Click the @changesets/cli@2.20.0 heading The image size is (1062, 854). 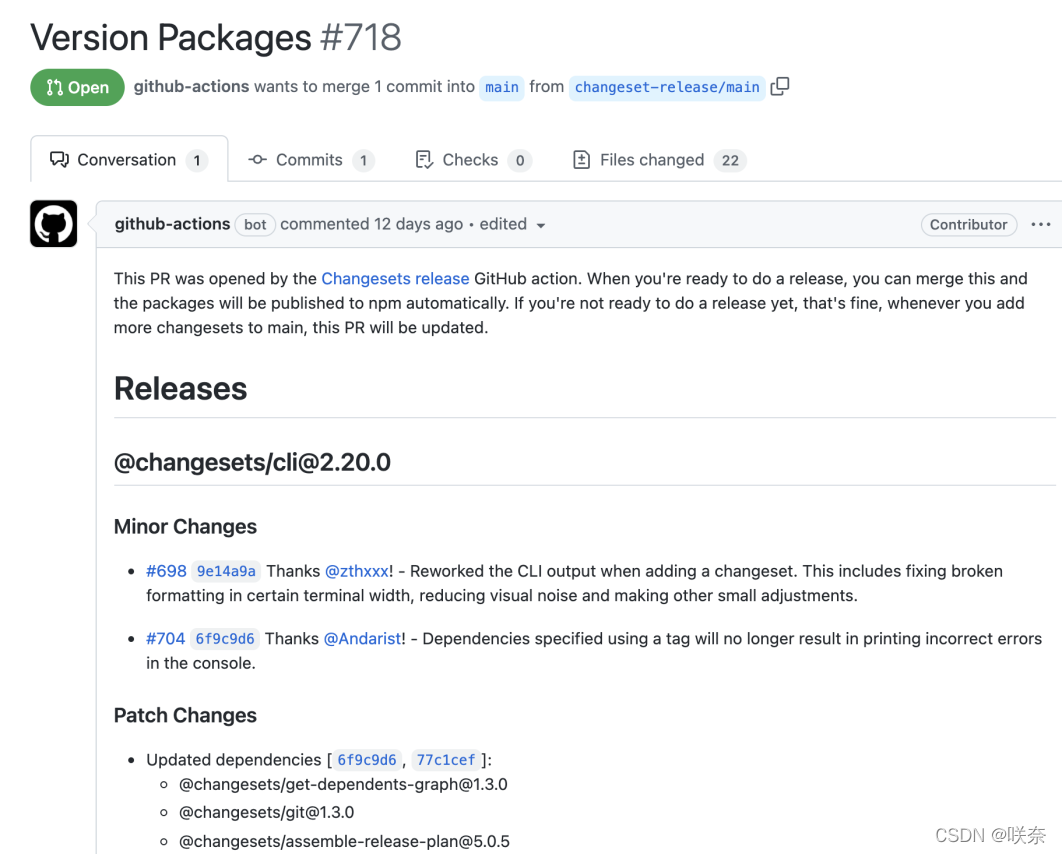coord(252,462)
